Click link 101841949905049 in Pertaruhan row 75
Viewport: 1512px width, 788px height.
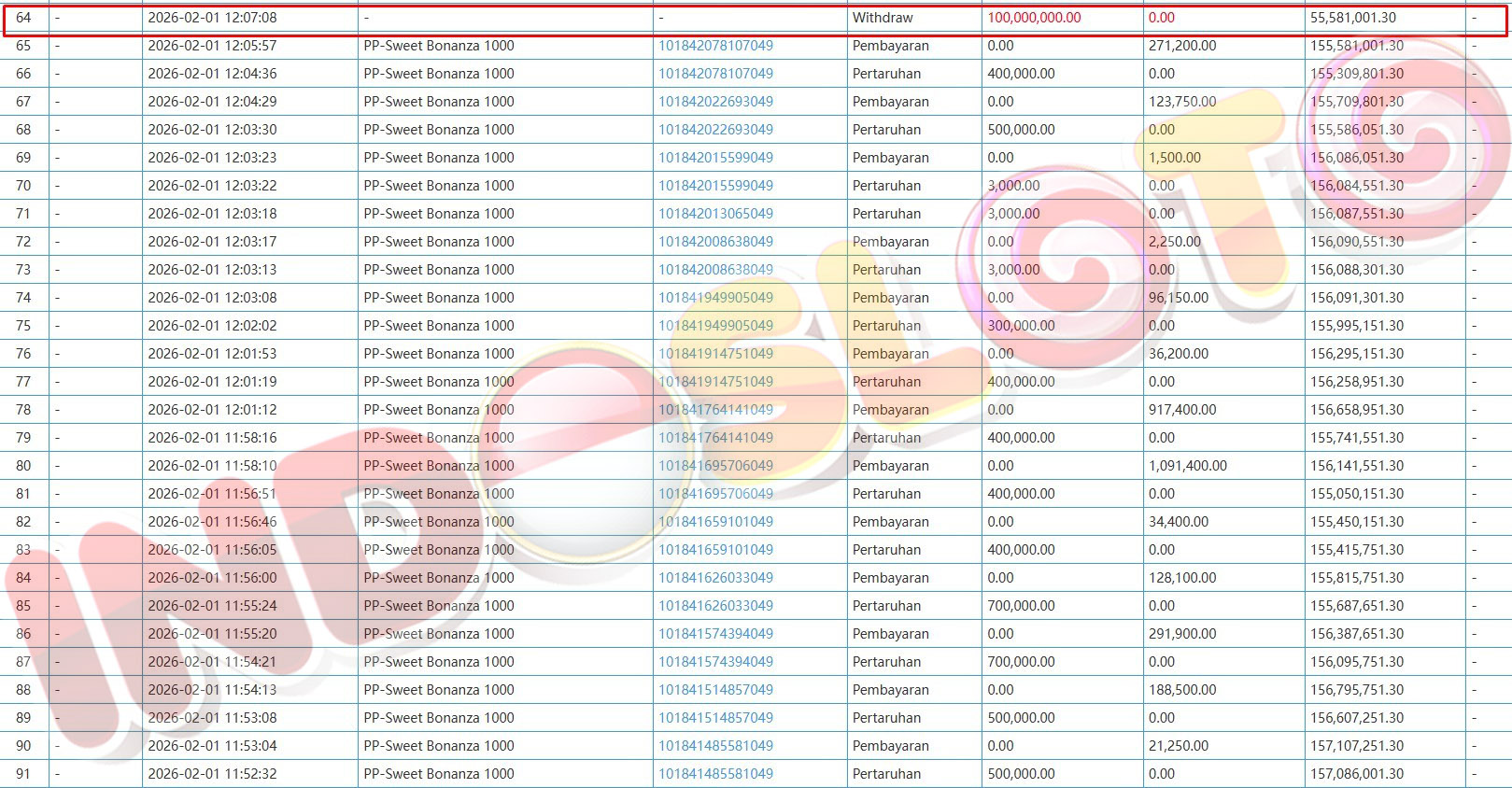click(715, 326)
